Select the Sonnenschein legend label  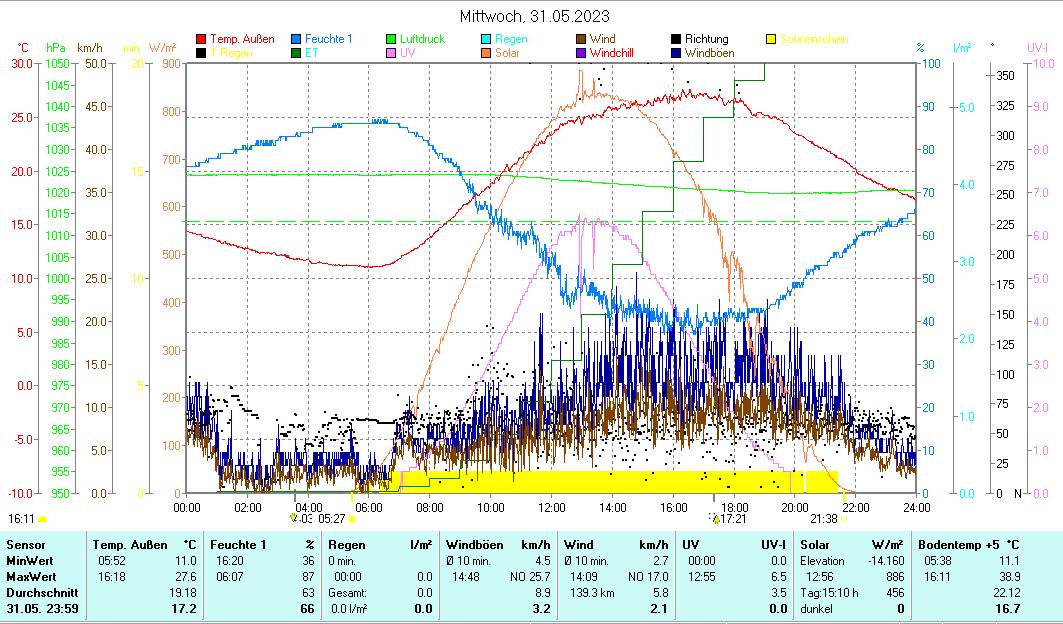pyautogui.click(x=814, y=39)
